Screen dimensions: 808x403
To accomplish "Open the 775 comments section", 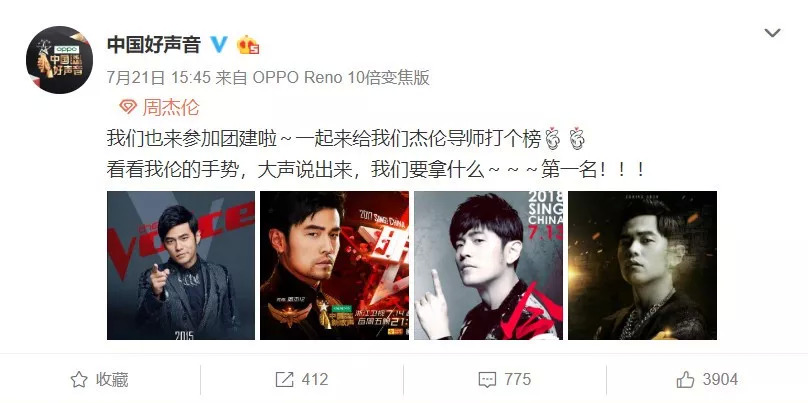I will [504, 380].
